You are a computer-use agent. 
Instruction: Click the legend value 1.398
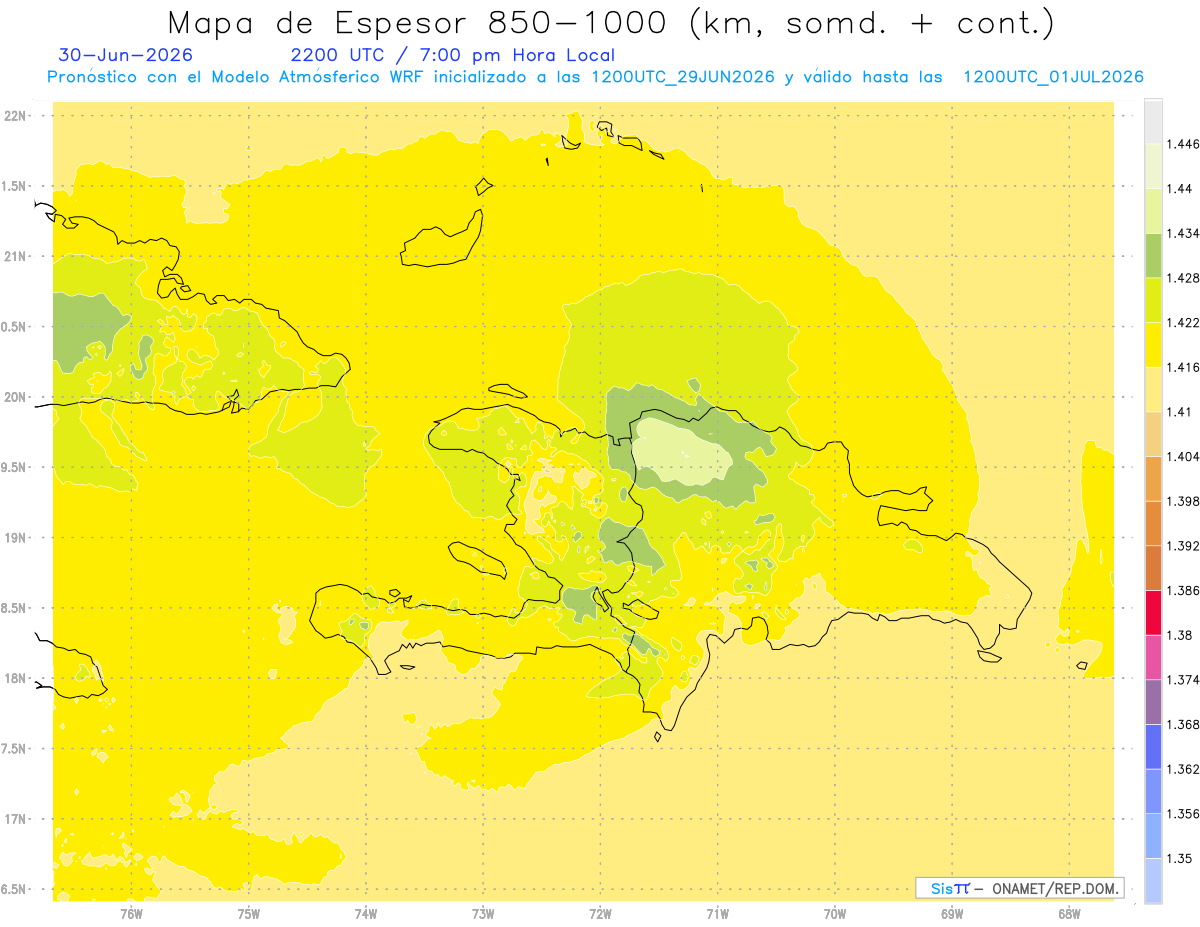click(x=1184, y=501)
